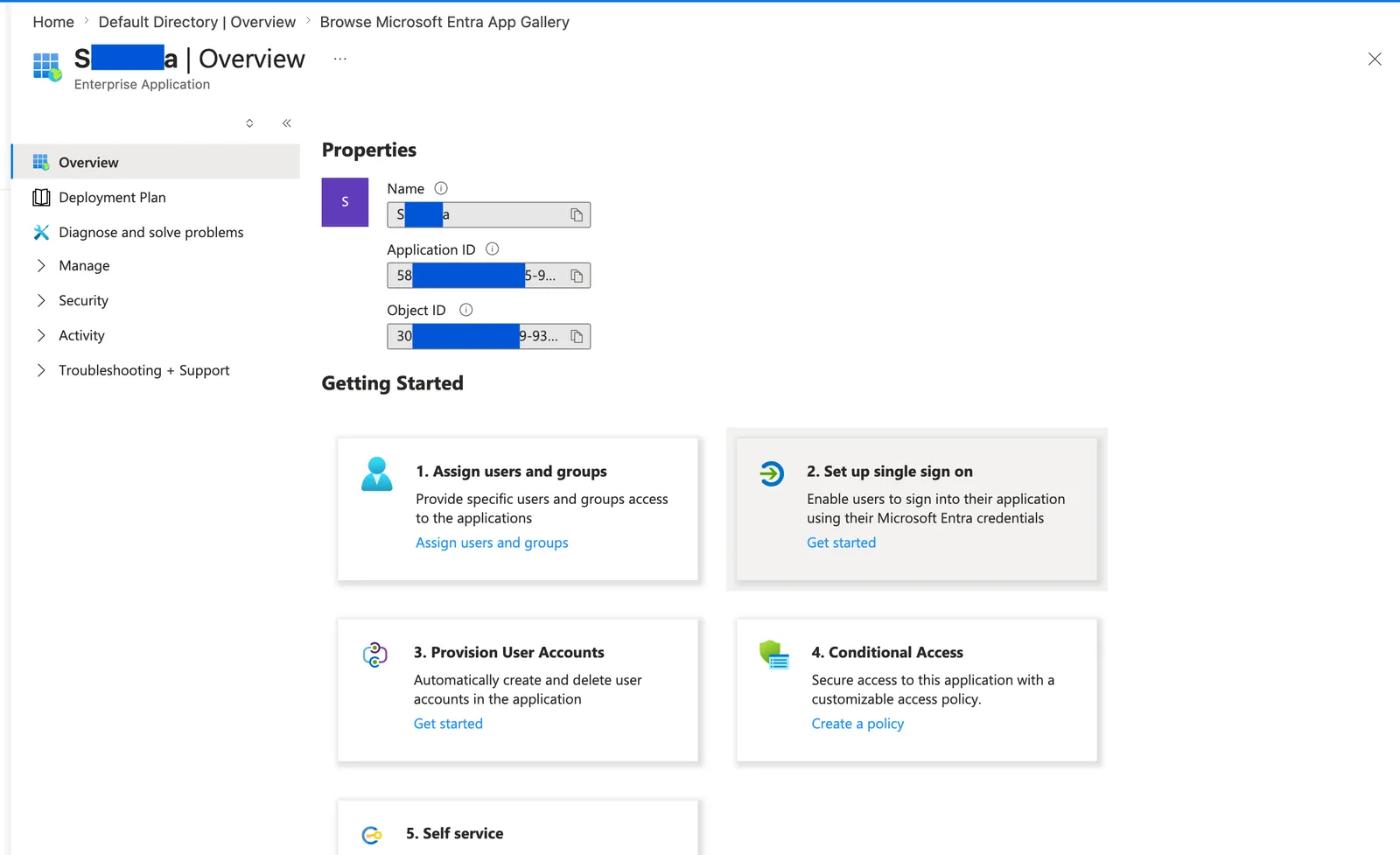This screenshot has height=855, width=1400.
Task: Click the '4. Conditional Access' heading
Action: [887, 652]
